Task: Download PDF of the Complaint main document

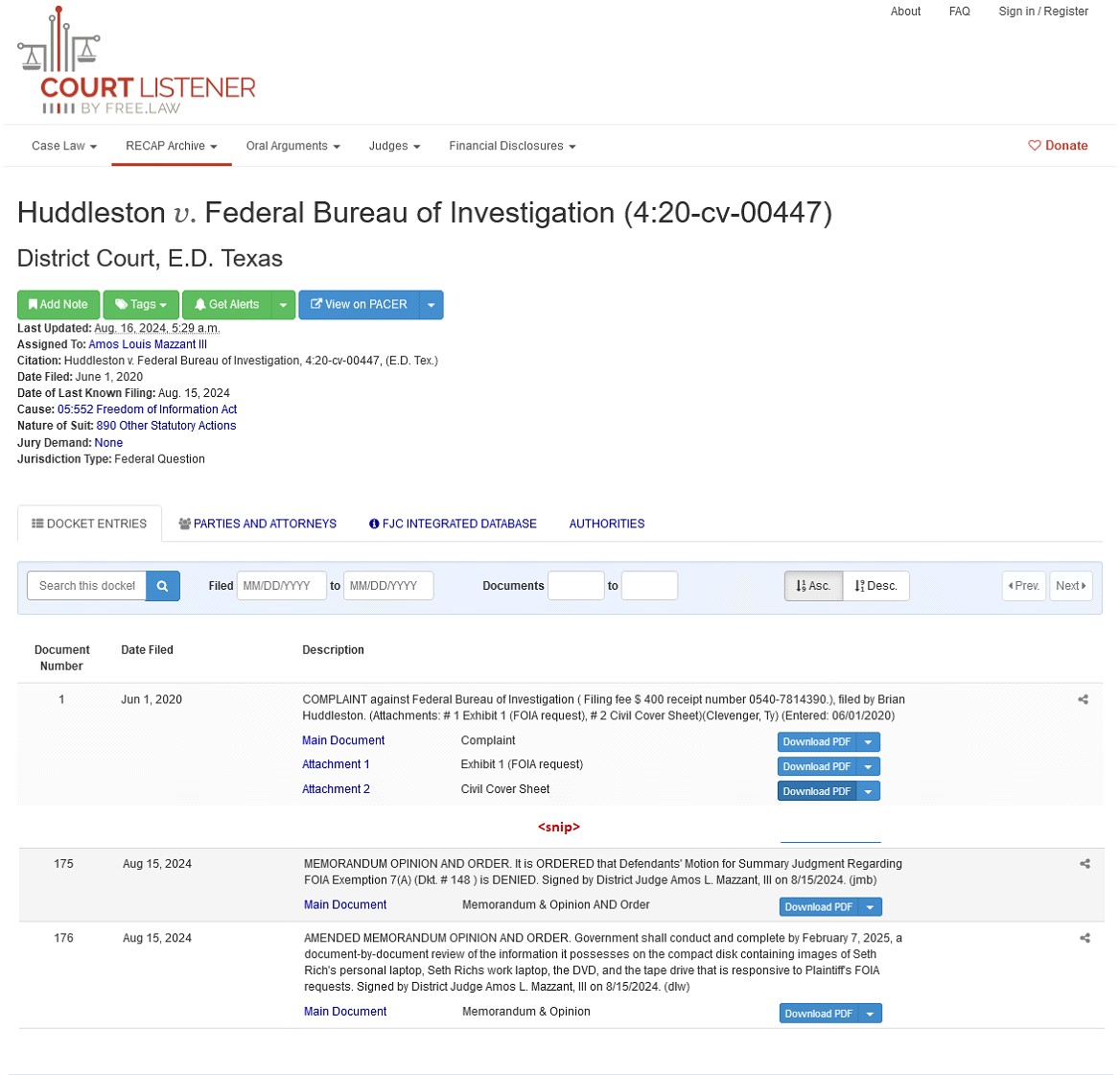Action: coord(817,741)
